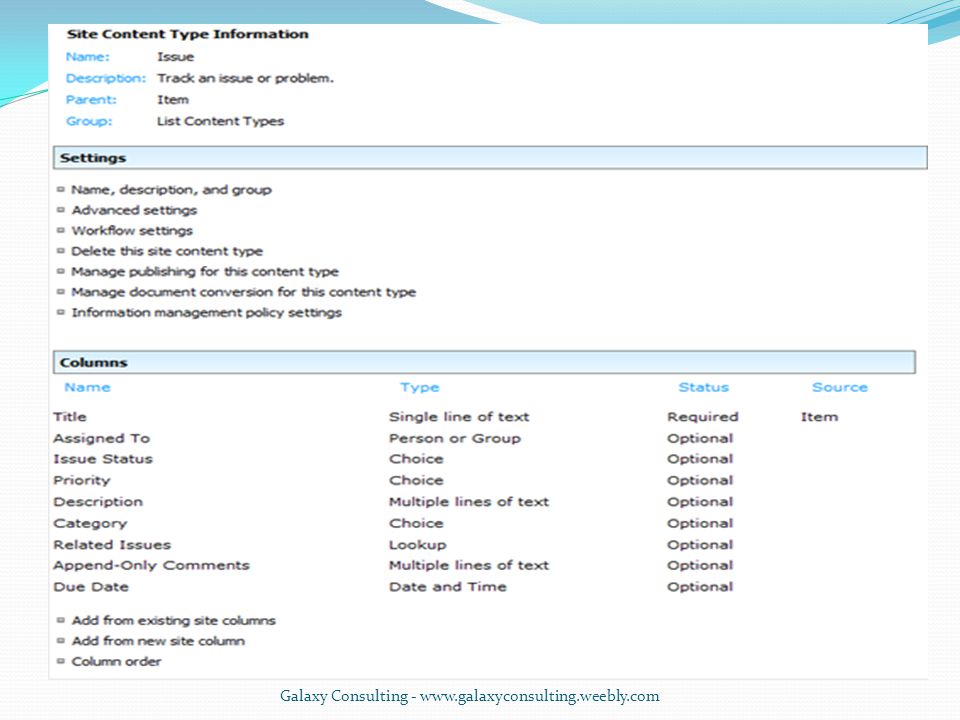Click Delete this site content type
960x720 pixels.
pos(167,251)
